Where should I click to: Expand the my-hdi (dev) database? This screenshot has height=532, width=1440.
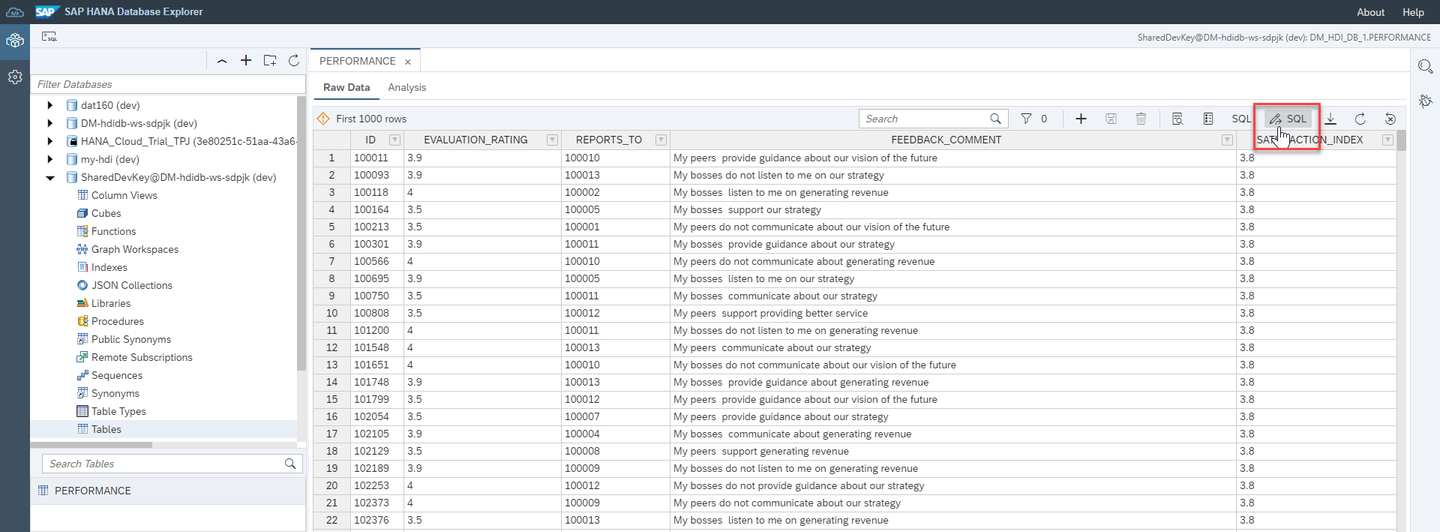50,159
